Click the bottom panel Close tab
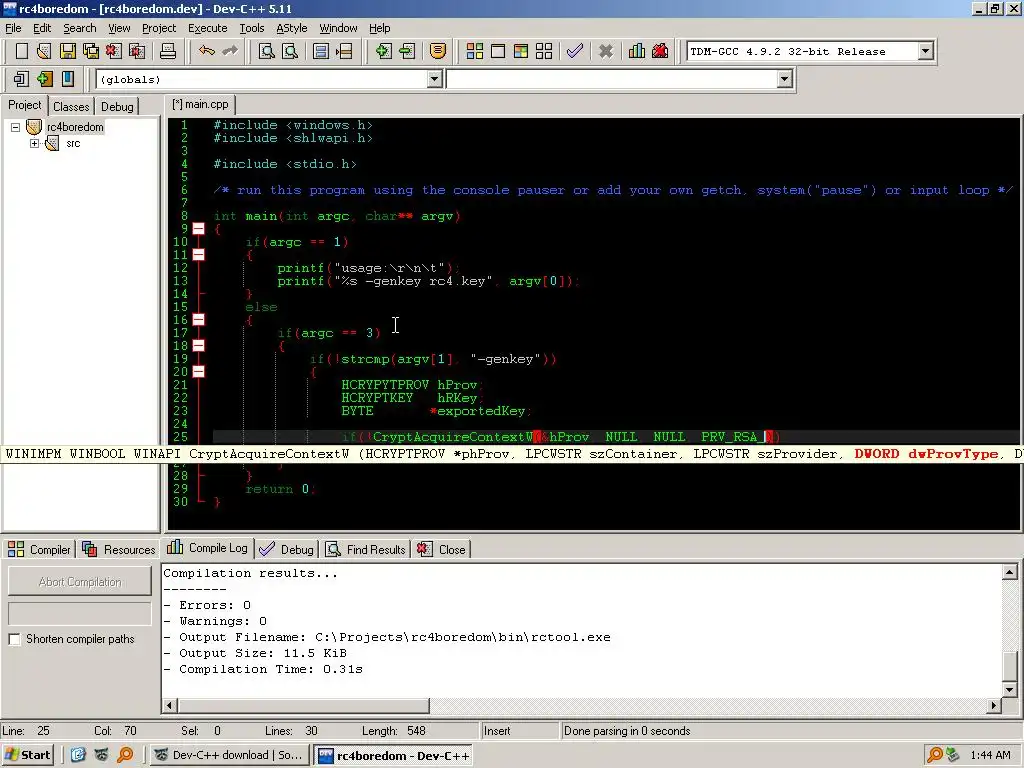The width and height of the screenshot is (1024, 768). pyautogui.click(x=441, y=549)
